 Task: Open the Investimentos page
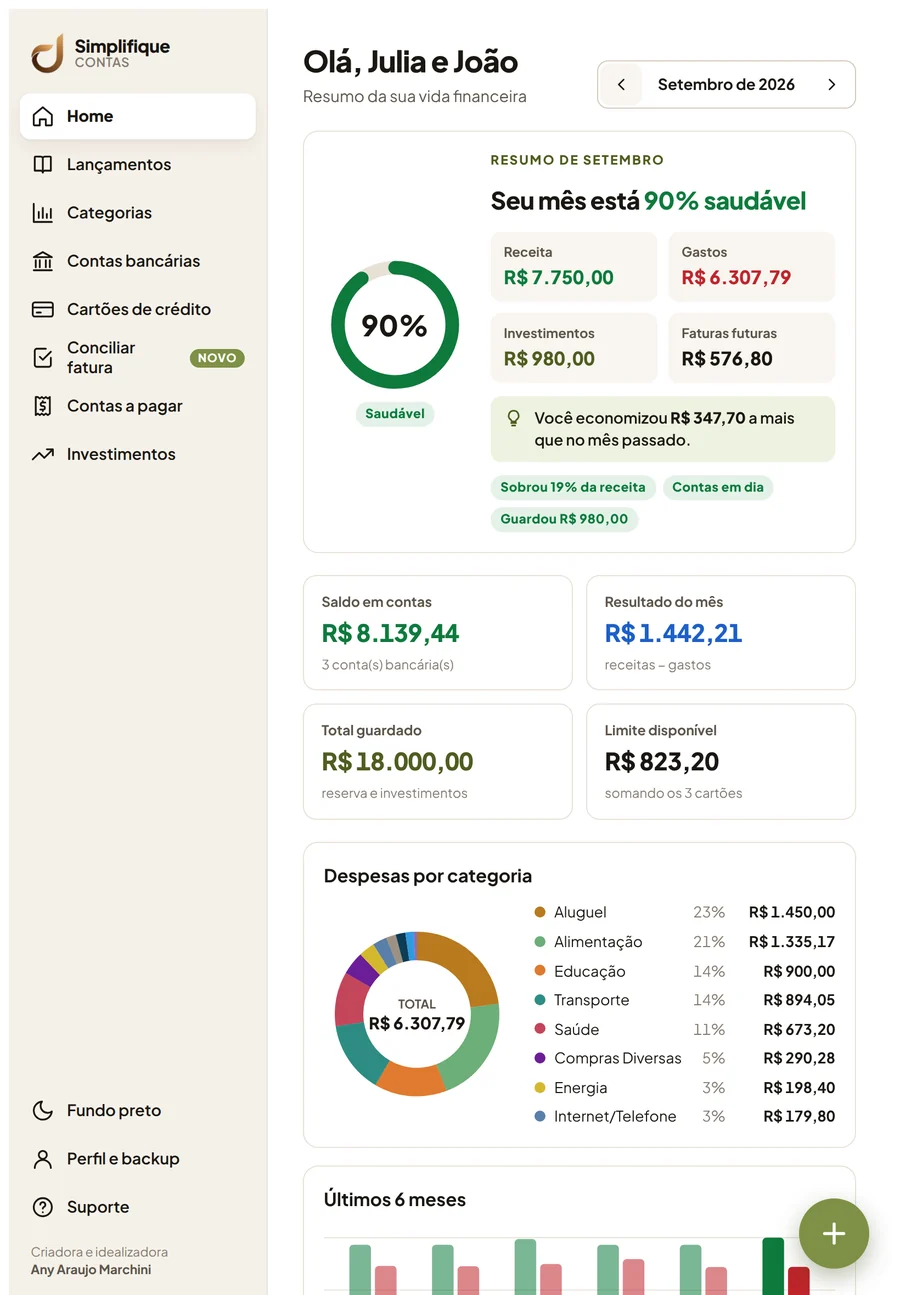click(x=138, y=454)
